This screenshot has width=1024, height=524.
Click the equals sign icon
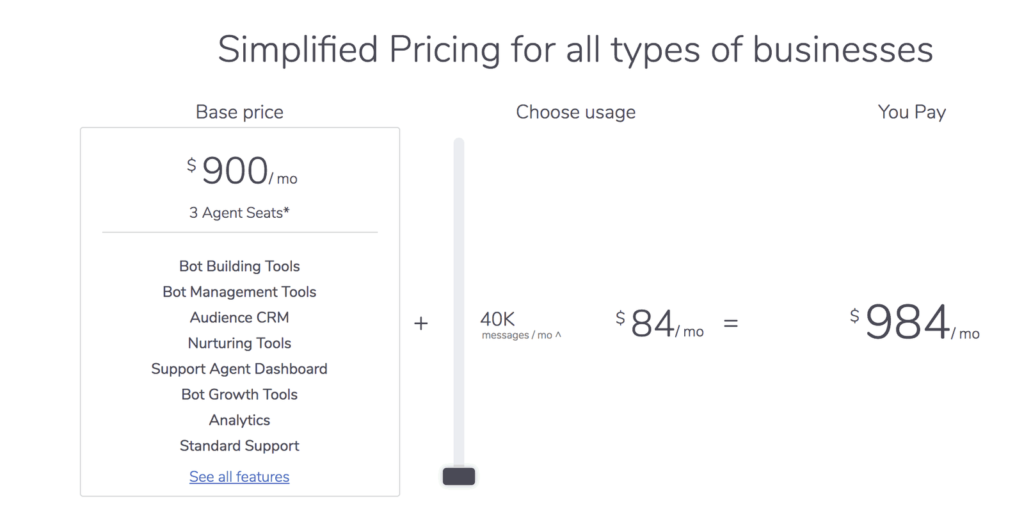731,323
